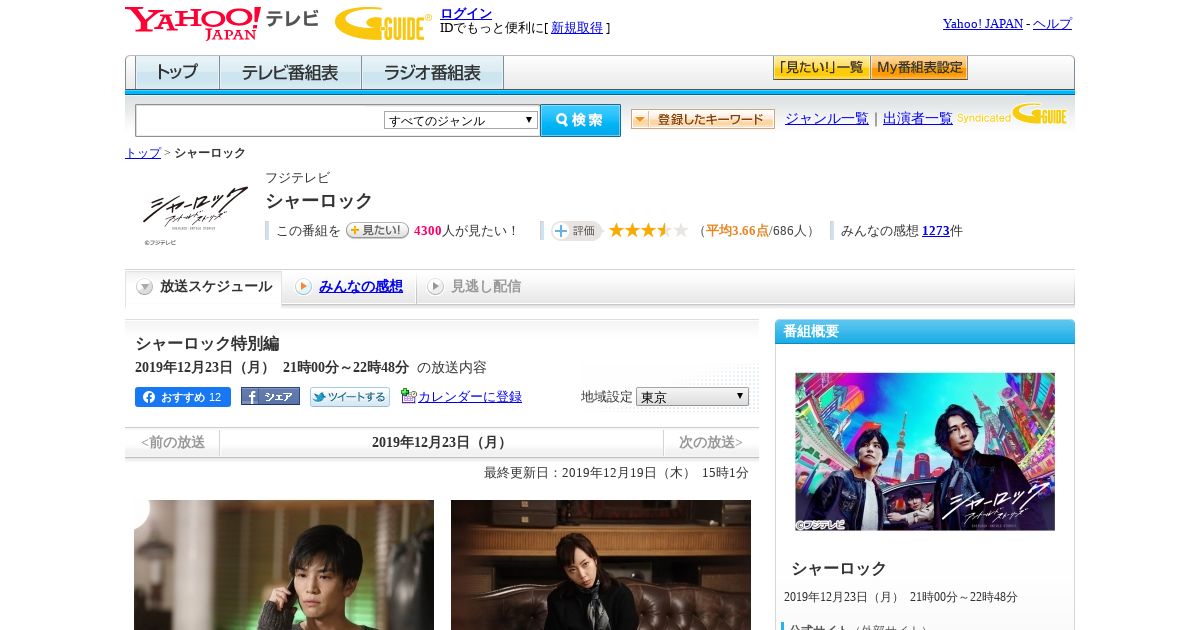Go to <前の放送 previous broadcast
Viewport: 1200px width, 630px height.
[173, 442]
